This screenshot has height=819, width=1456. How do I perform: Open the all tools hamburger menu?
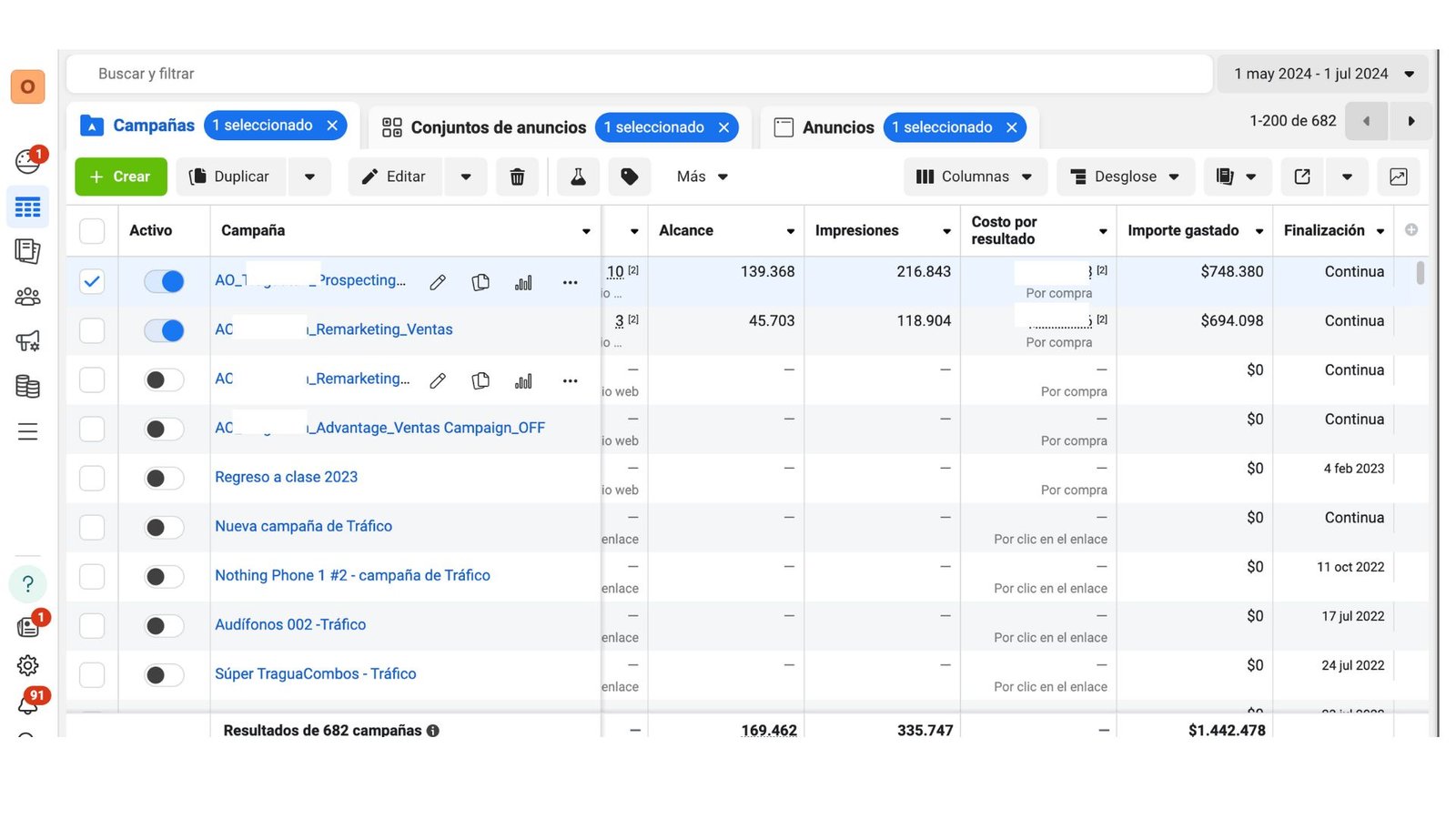coord(27,431)
